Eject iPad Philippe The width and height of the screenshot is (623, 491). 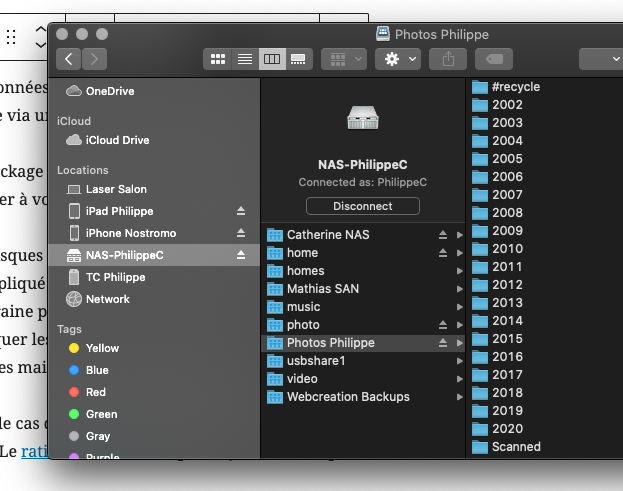click(x=241, y=211)
